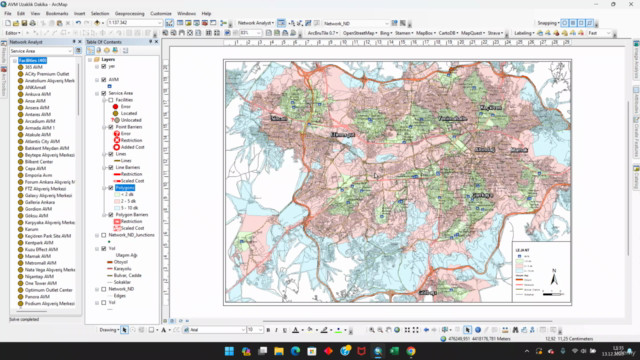Collapse the Facilities (40) tree node
This screenshot has height=360, width=640.
tap(15, 60)
